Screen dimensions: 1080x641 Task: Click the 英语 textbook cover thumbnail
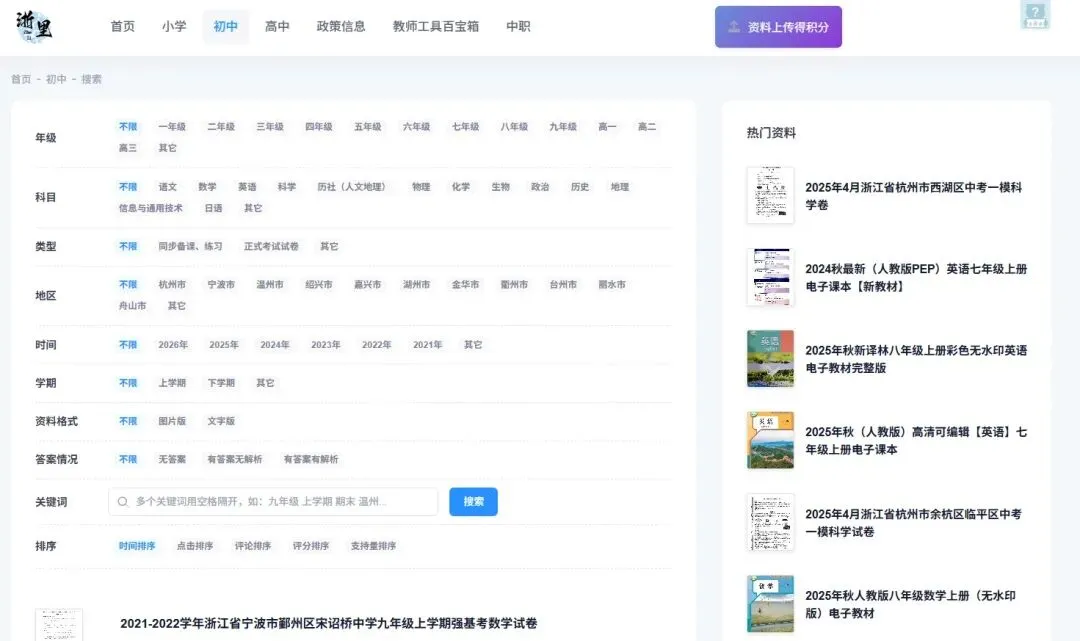[x=770, y=358]
